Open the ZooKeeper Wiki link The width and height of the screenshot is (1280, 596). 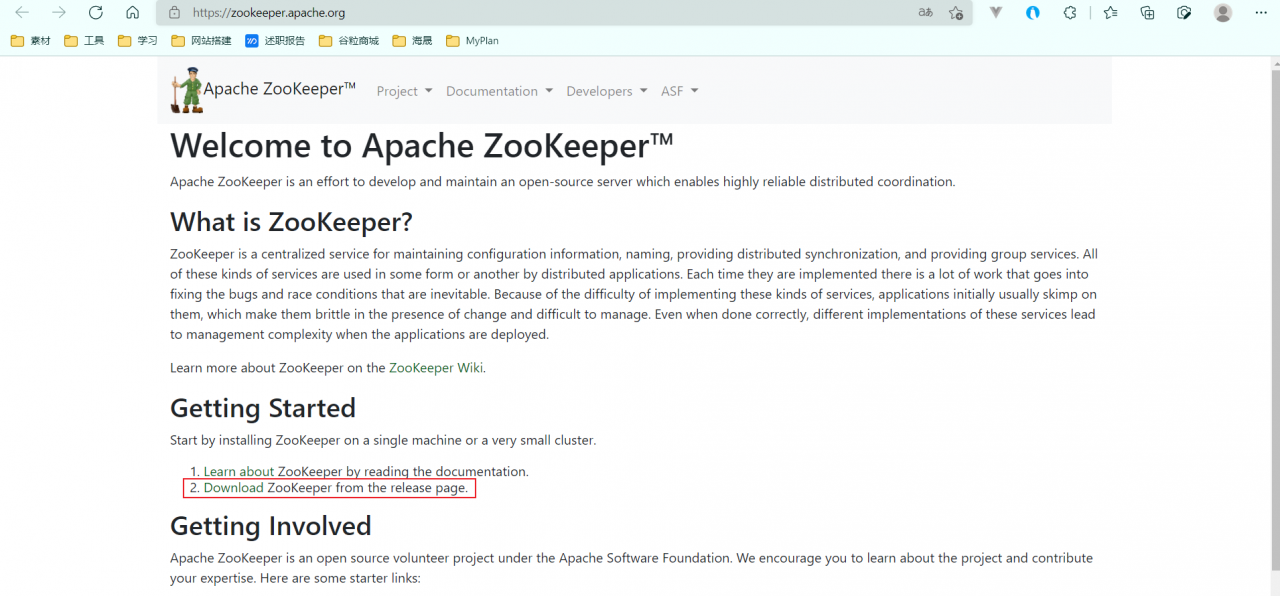[436, 368]
